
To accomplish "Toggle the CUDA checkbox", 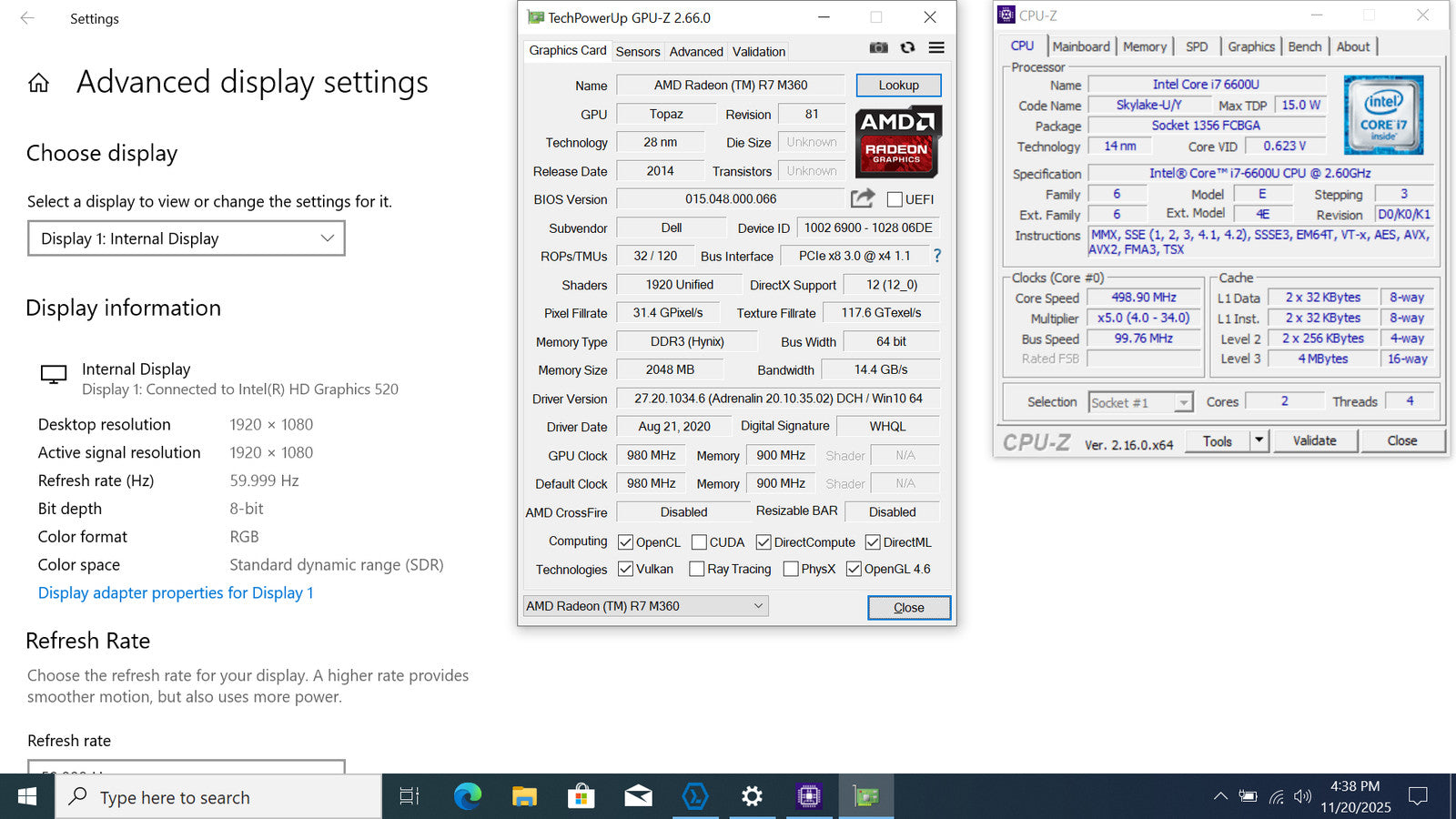I will pos(699,542).
